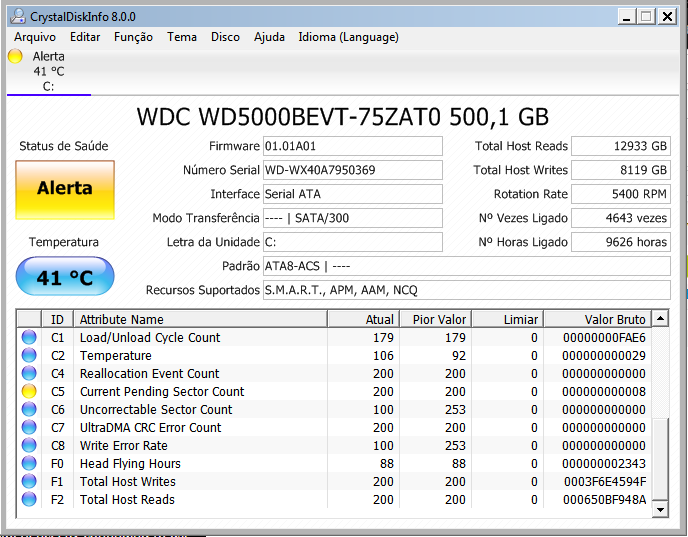688x537 pixels.
Task: Click yellow status circle for Current Pending Sector Count
Action: click(x=29, y=392)
